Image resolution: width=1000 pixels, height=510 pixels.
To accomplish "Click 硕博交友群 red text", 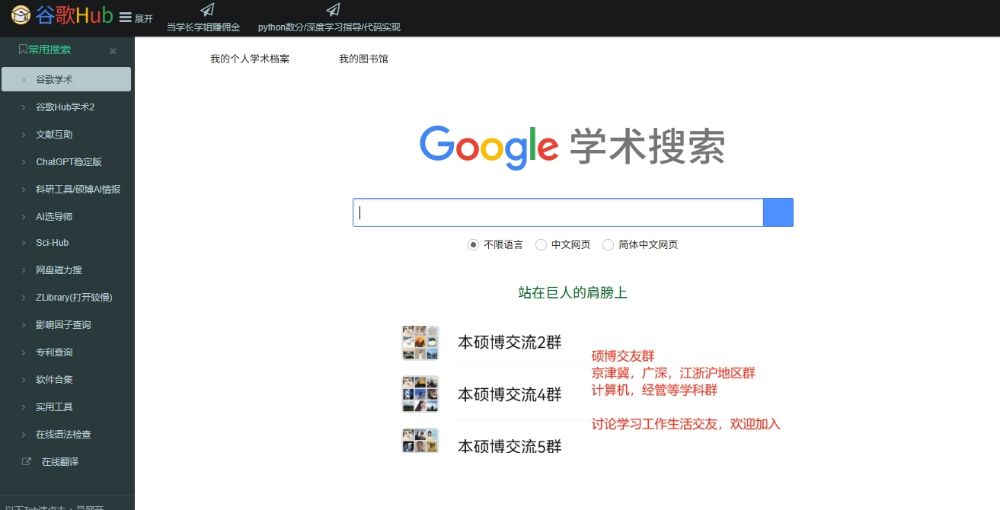I will [623, 356].
